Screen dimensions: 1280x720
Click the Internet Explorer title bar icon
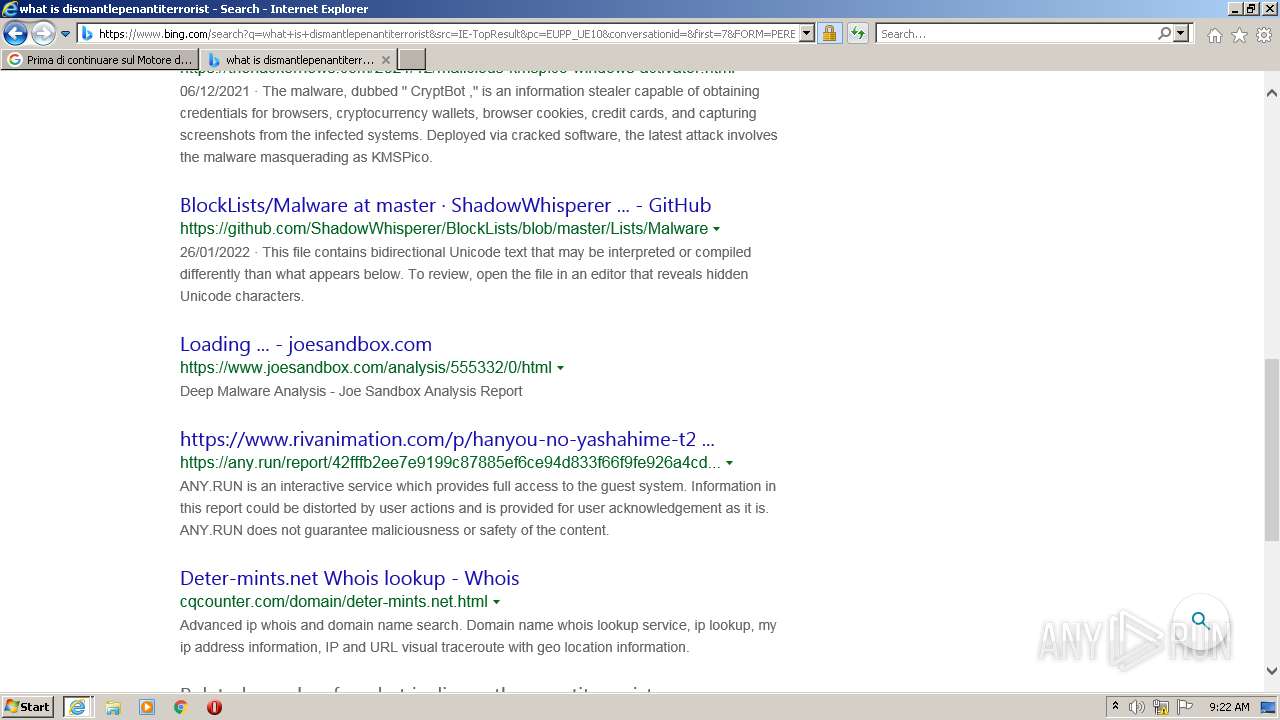(10, 9)
